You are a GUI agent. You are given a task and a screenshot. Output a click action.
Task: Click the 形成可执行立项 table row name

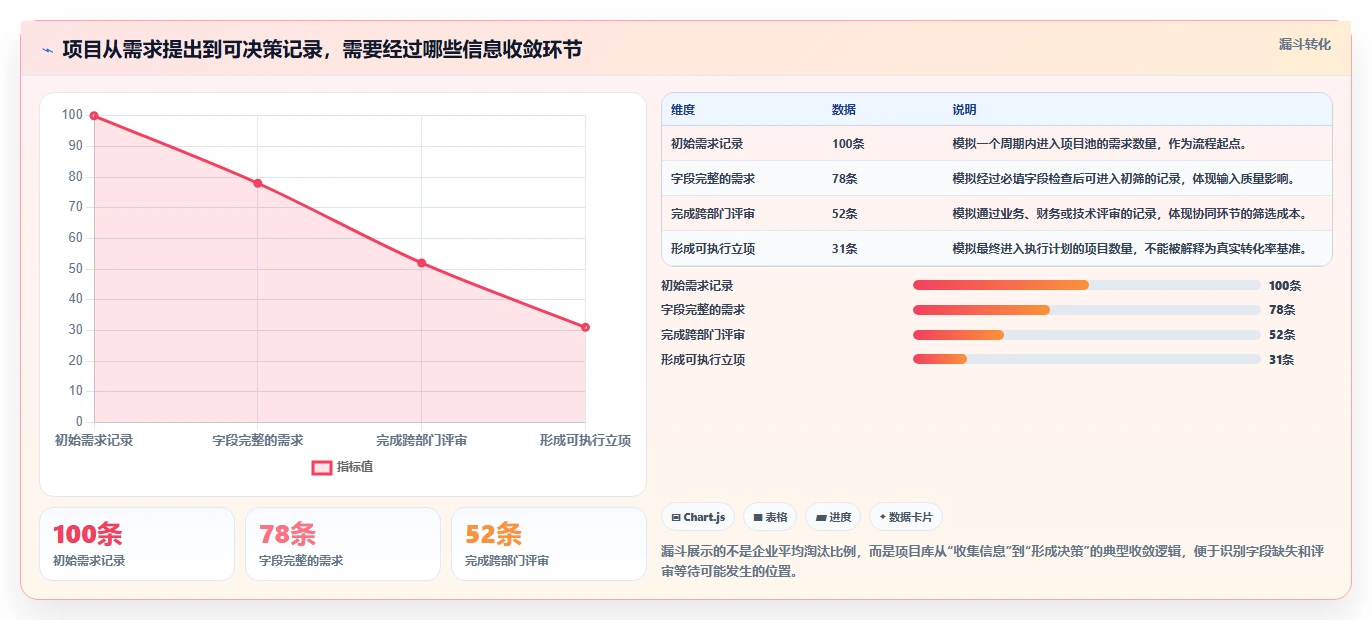(713, 249)
